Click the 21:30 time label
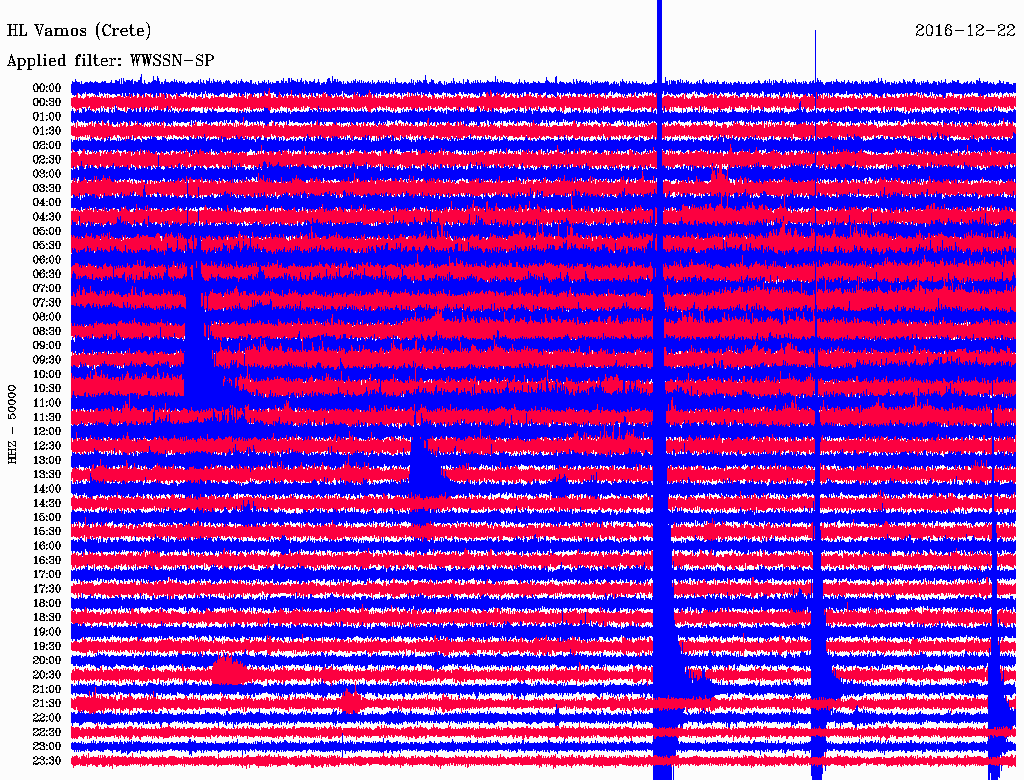The height and width of the screenshot is (780, 1024). pyautogui.click(x=47, y=704)
